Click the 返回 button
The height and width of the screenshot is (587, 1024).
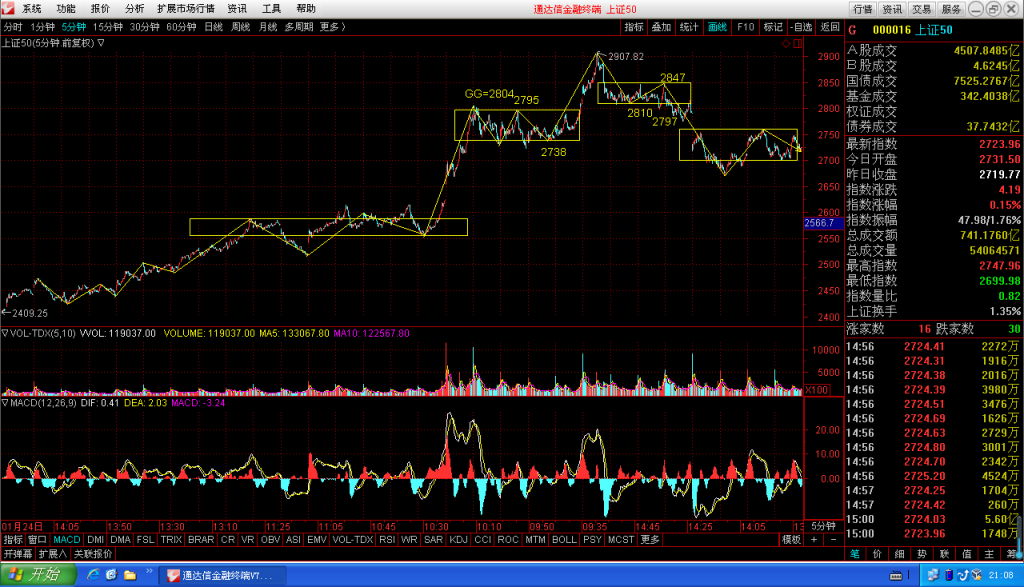(x=830, y=27)
